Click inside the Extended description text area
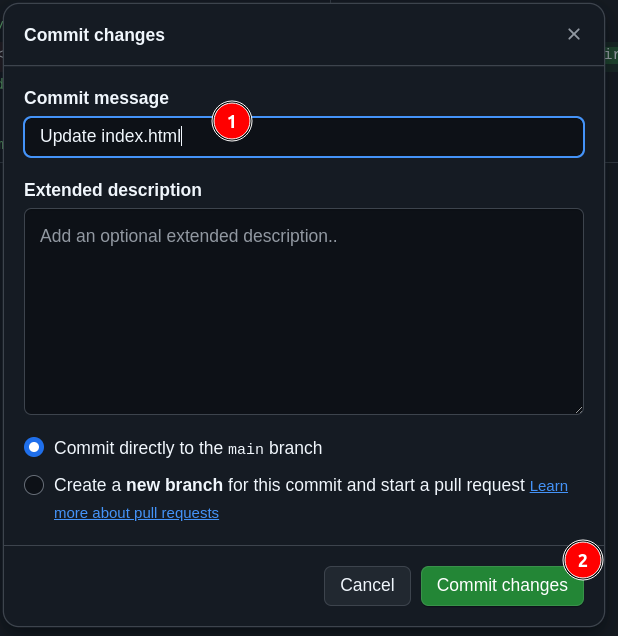618x636 pixels. point(303,320)
